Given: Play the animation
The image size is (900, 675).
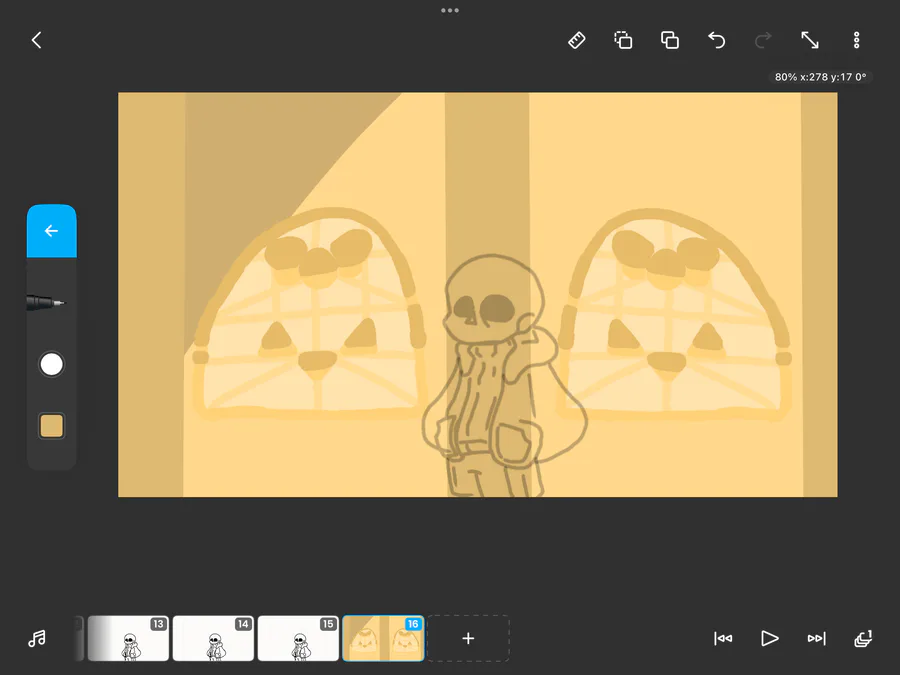Looking at the screenshot, I should point(769,638).
